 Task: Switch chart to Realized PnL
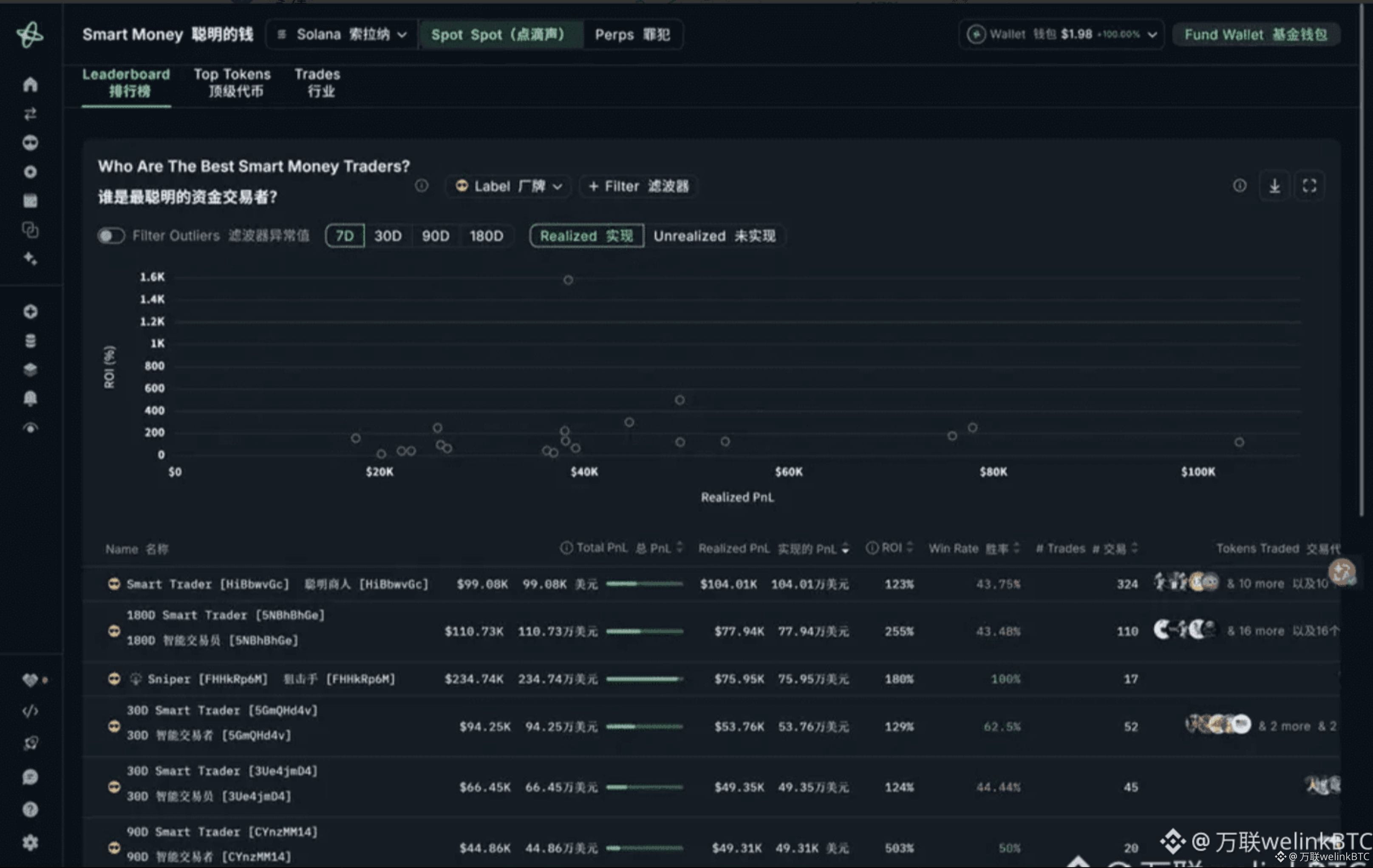(587, 236)
